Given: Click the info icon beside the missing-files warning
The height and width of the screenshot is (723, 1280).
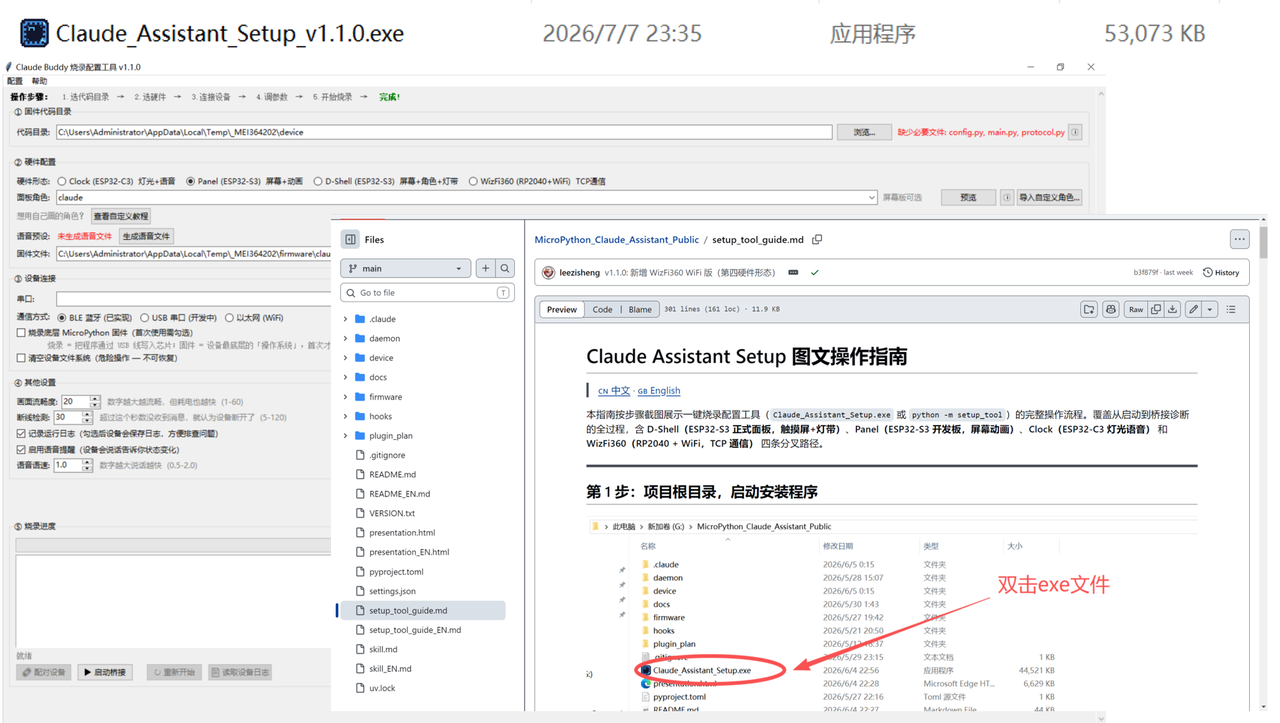Looking at the screenshot, I should click(1075, 132).
